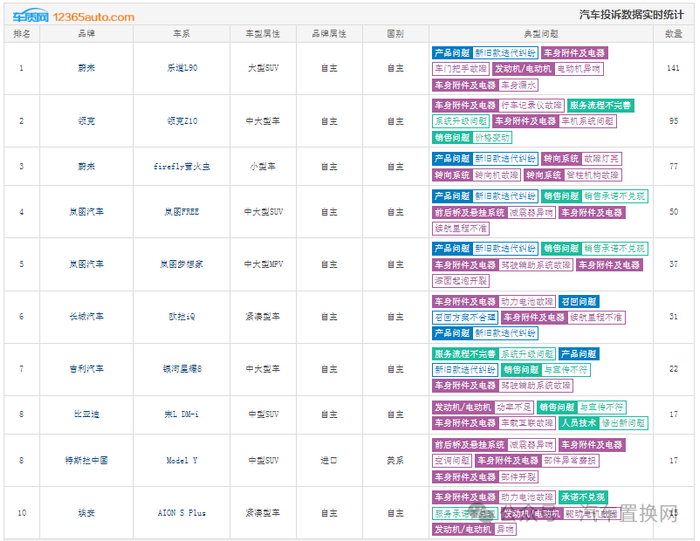Click the firefly萤火虫 car series cell
Viewport: 700px width, 541px height.
point(182,166)
